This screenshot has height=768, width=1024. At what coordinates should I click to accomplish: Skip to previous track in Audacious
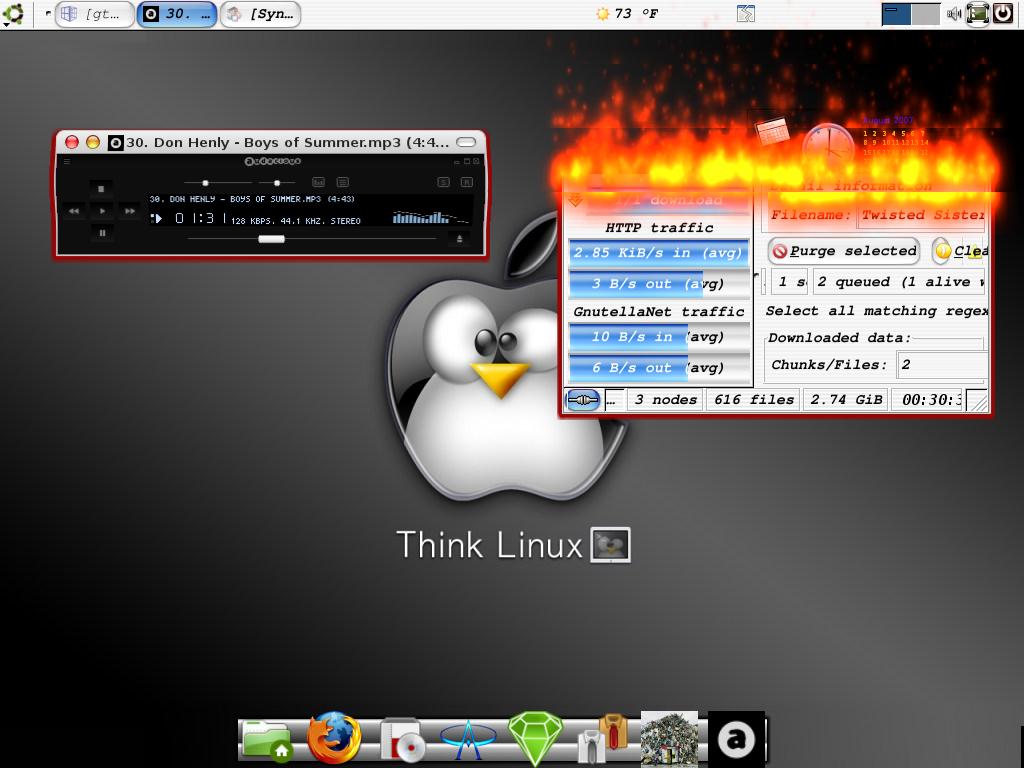74,211
